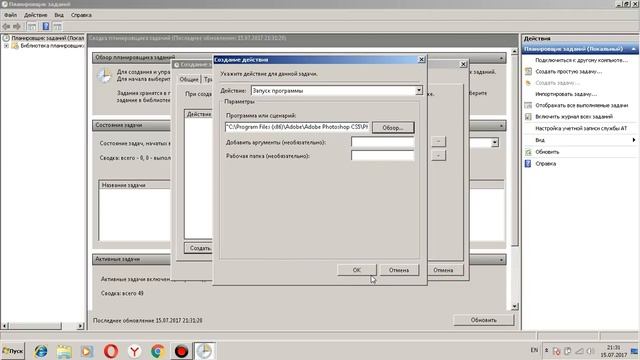Click Справка action in Actions pane

coord(545,164)
